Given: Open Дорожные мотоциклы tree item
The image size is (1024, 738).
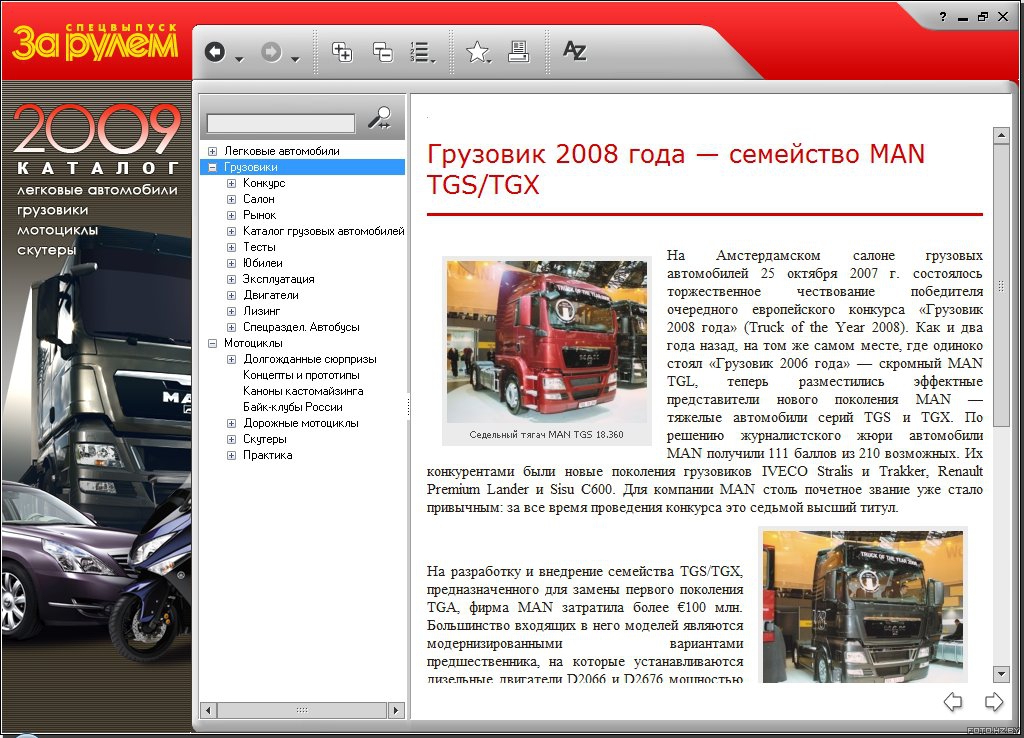Looking at the screenshot, I should pos(301,423).
